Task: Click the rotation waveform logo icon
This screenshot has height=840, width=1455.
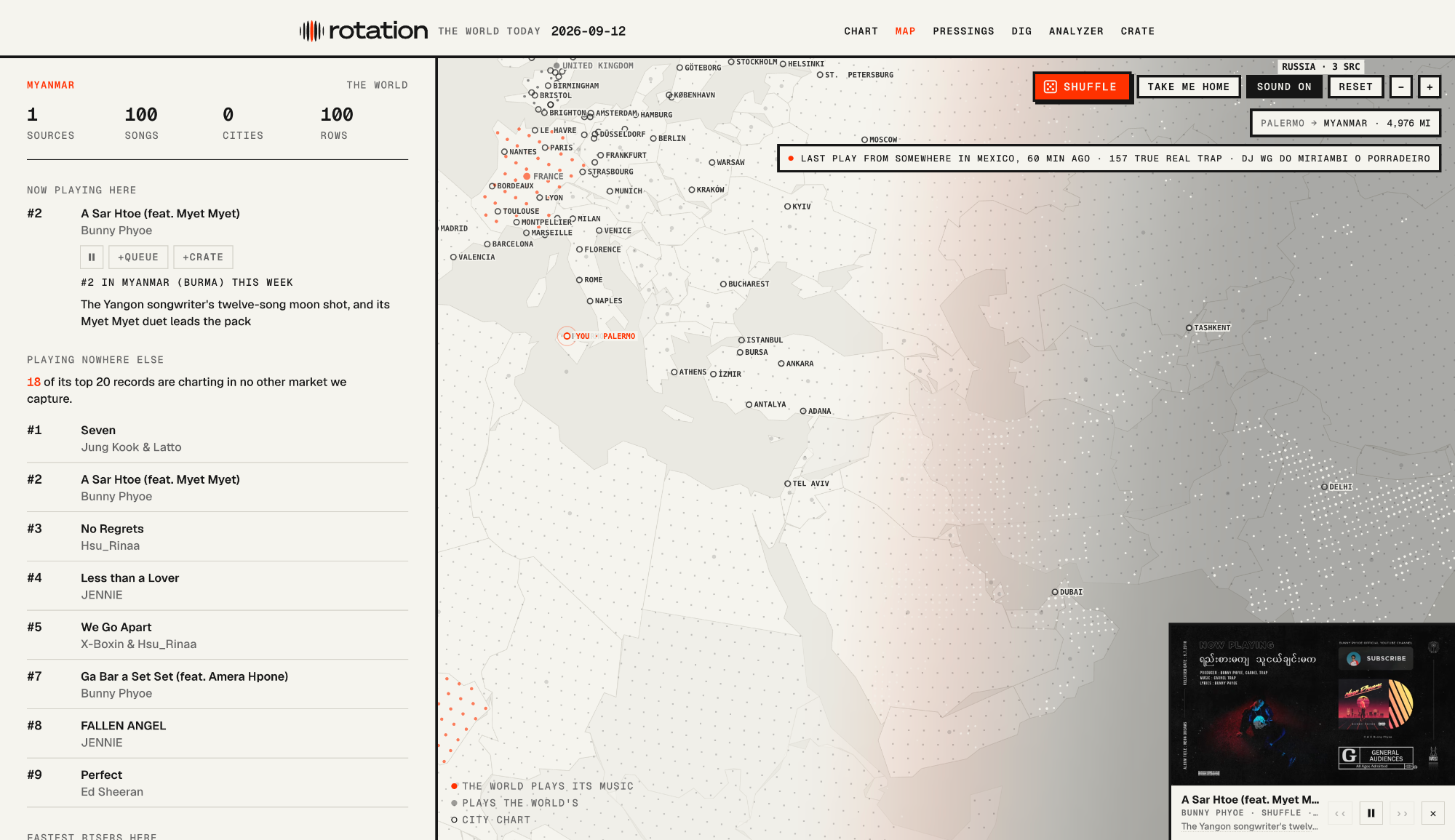Action: (x=311, y=31)
